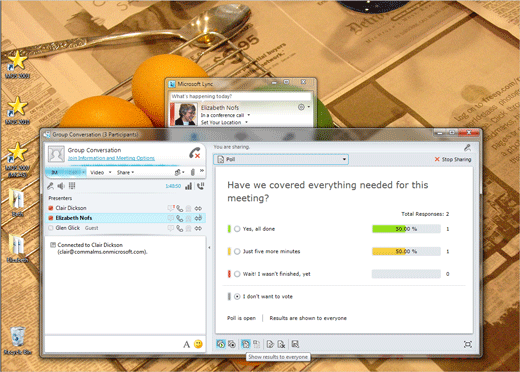
Task: Open the dial pad icon
Action: click(x=72, y=186)
